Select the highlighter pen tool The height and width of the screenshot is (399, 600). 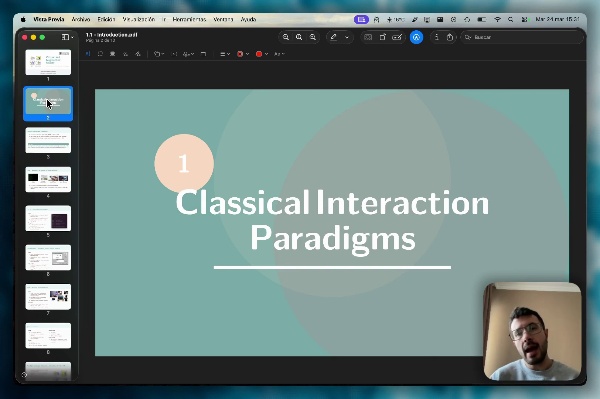point(334,37)
